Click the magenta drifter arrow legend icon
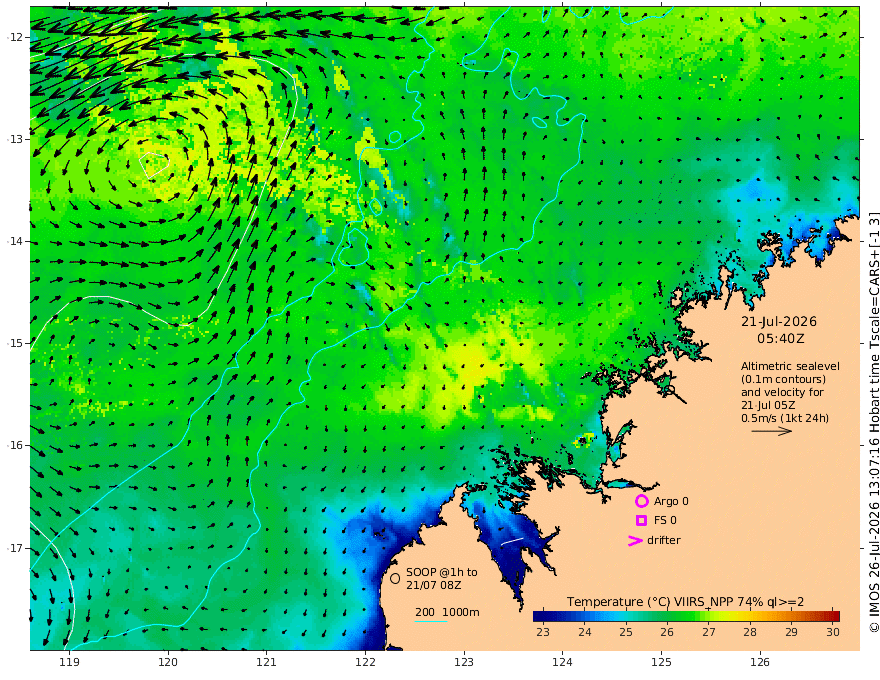Viewport: 880px width, 680px height. click(x=635, y=541)
